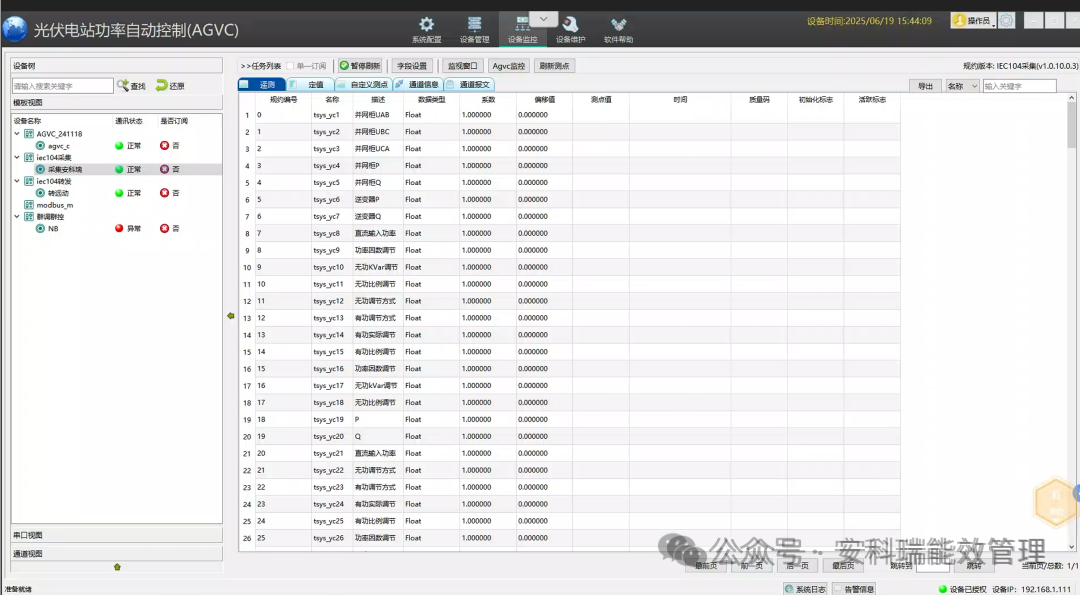1080x595 pixels.
Task: Select 设备监控 in the top toolbar
Action: point(522,30)
